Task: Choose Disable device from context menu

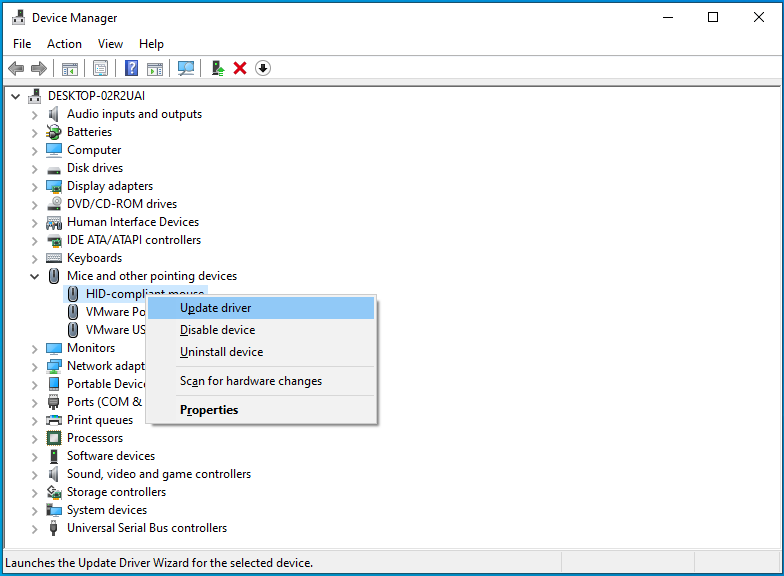Action: click(261, 330)
